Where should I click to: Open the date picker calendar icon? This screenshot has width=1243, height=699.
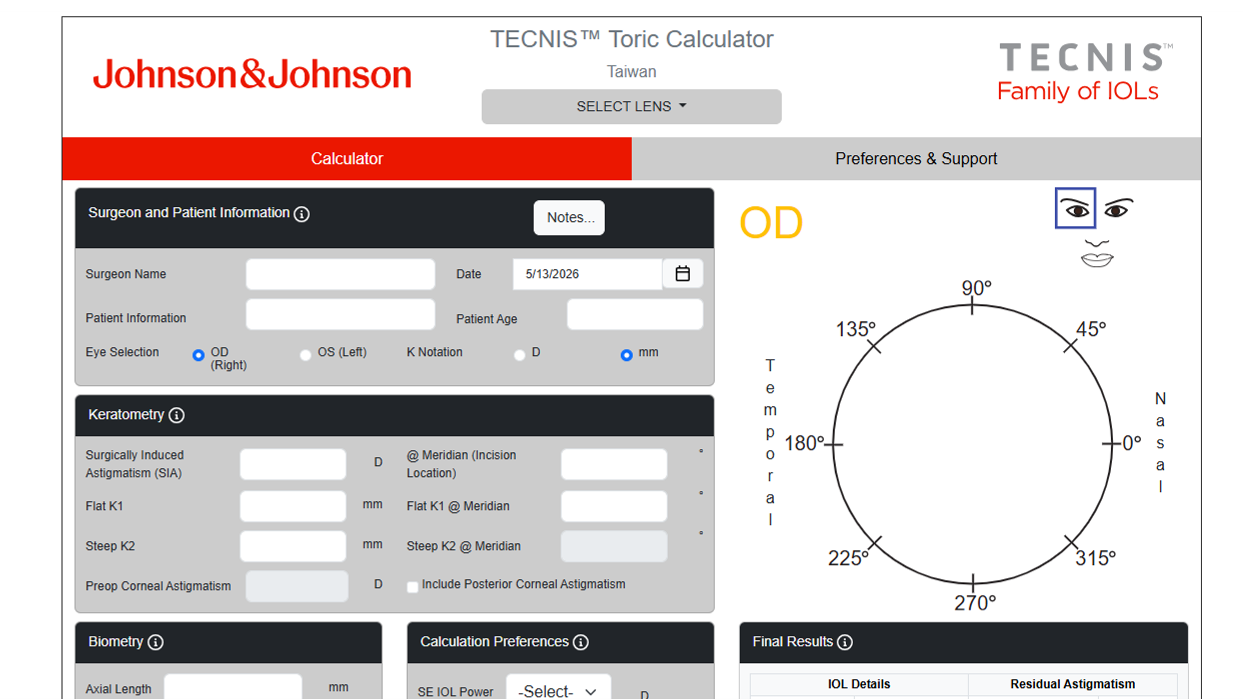[683, 274]
